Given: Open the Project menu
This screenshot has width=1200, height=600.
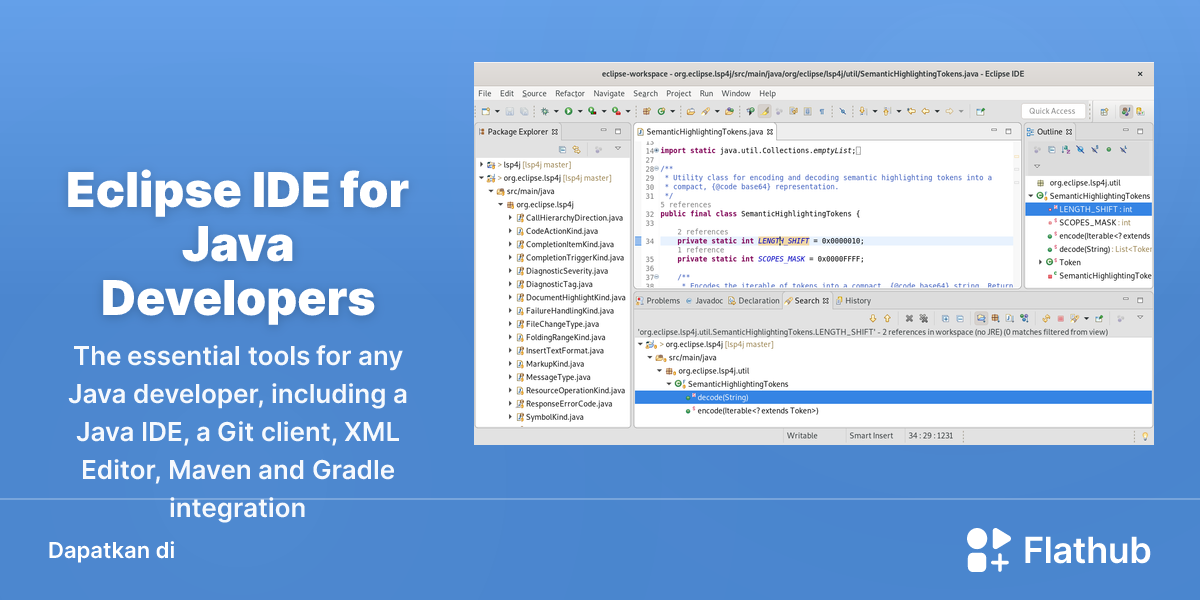Looking at the screenshot, I should click(x=679, y=93).
